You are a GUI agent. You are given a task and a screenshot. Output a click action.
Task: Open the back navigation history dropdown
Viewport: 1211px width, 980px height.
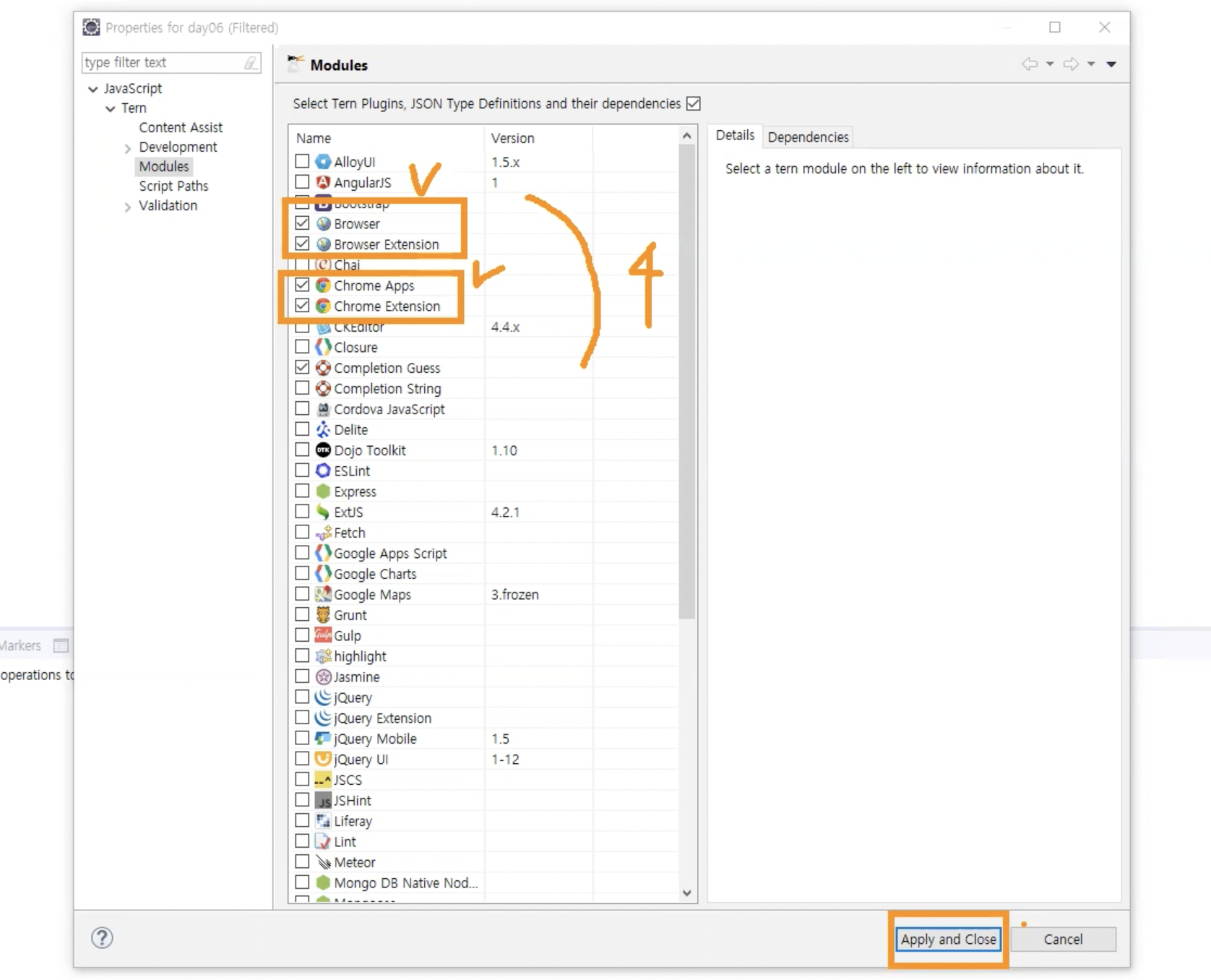click(x=1050, y=64)
